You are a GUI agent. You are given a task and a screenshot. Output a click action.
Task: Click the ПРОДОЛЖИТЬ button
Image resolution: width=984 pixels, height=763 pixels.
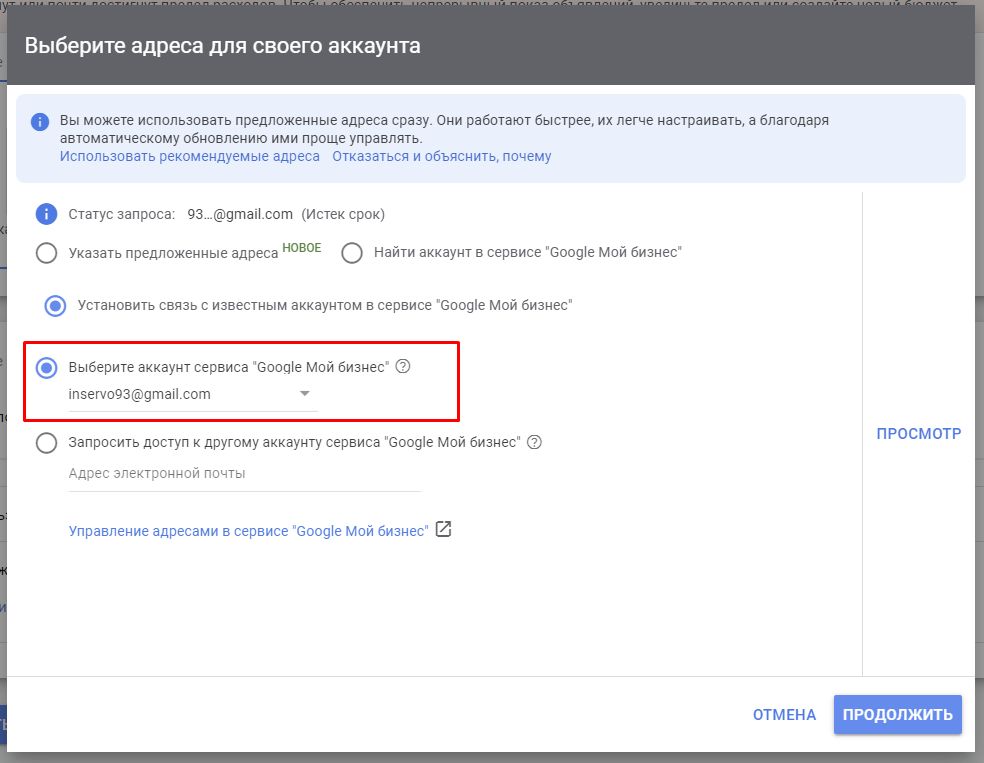pos(897,714)
